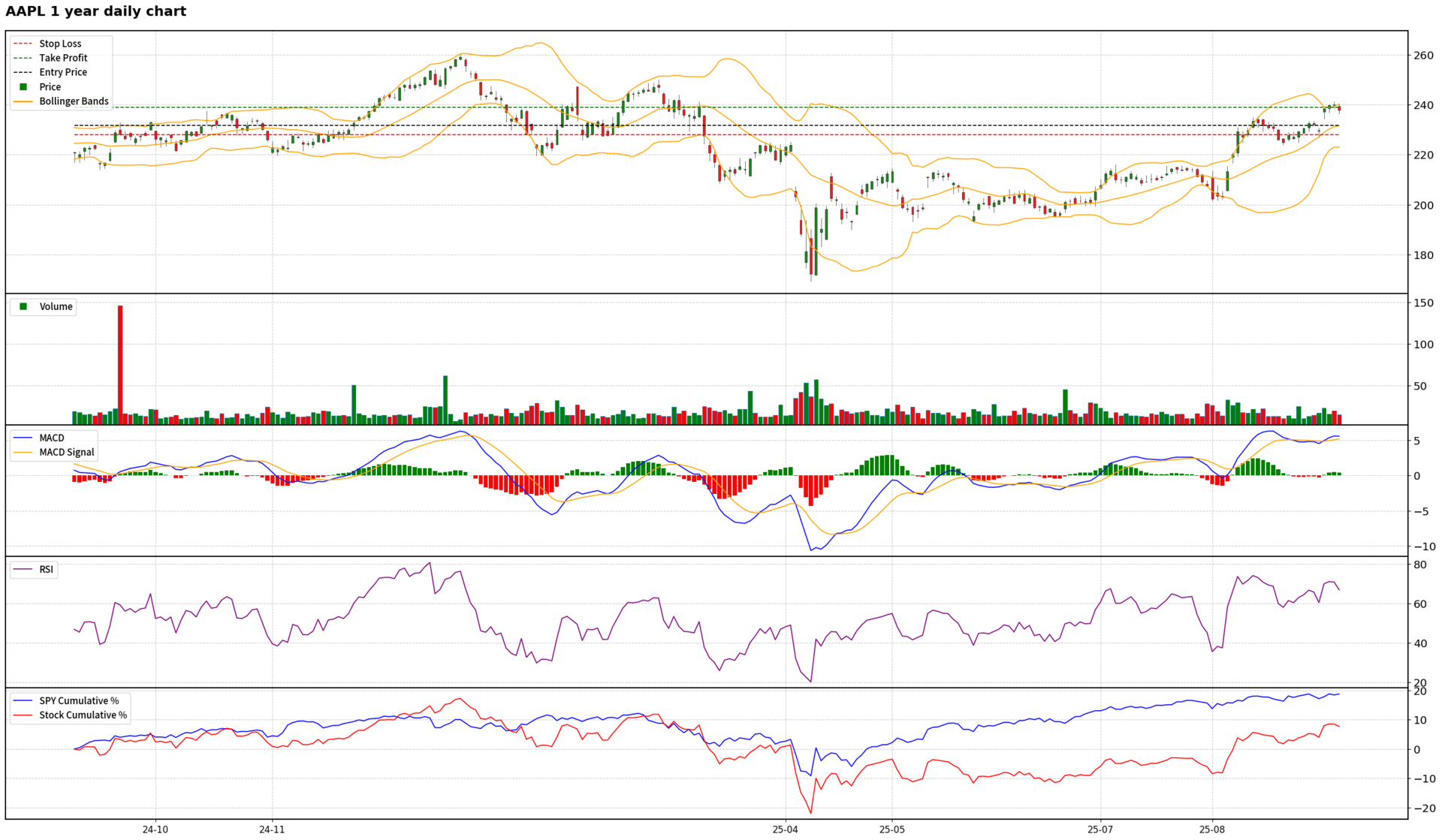1442x840 pixels.
Task: Click the Stop Loss legend entry
Action: (x=60, y=44)
